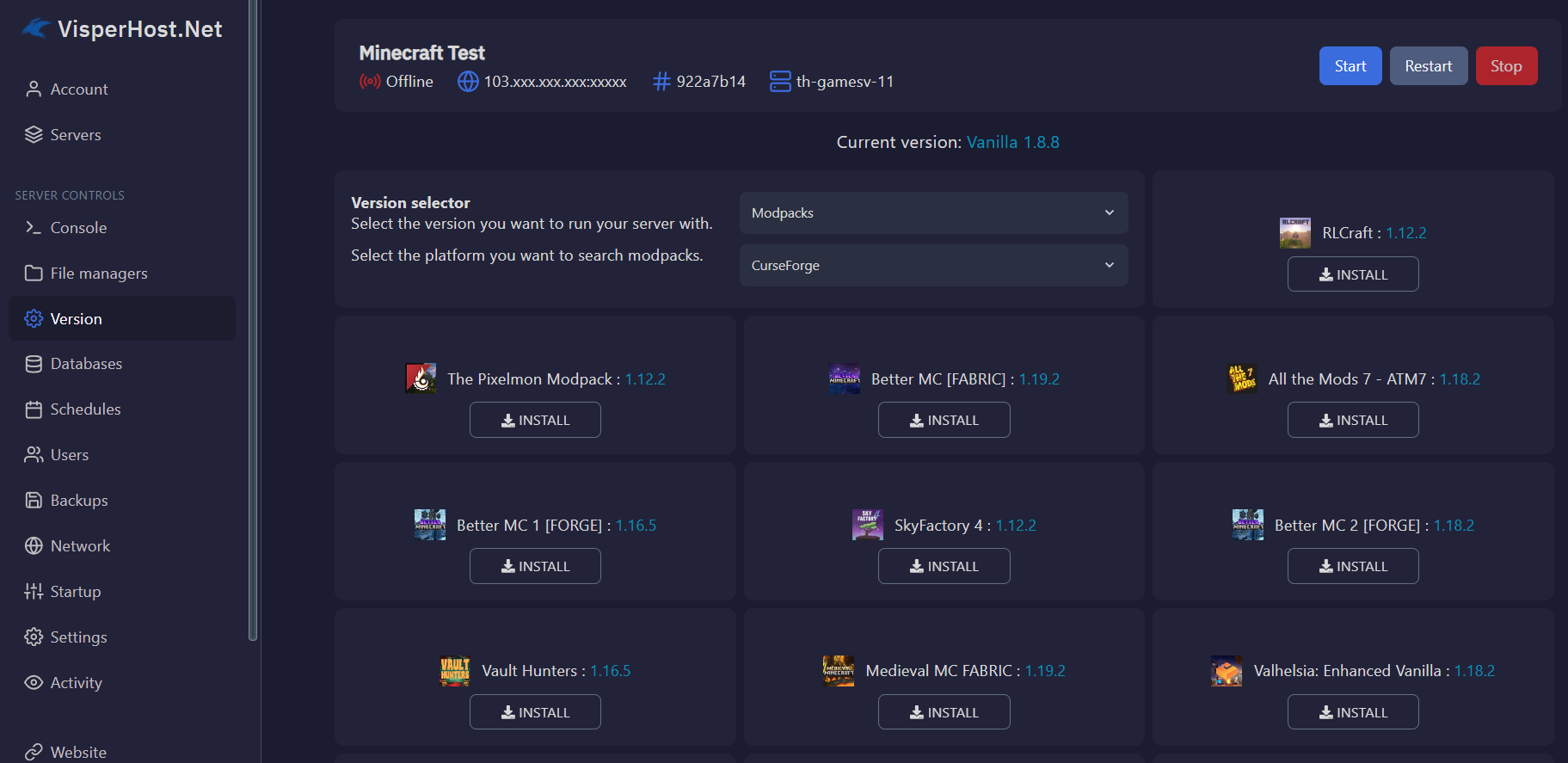Screen dimensions: 1568x763
Task: Stop the server
Action: point(1506,66)
